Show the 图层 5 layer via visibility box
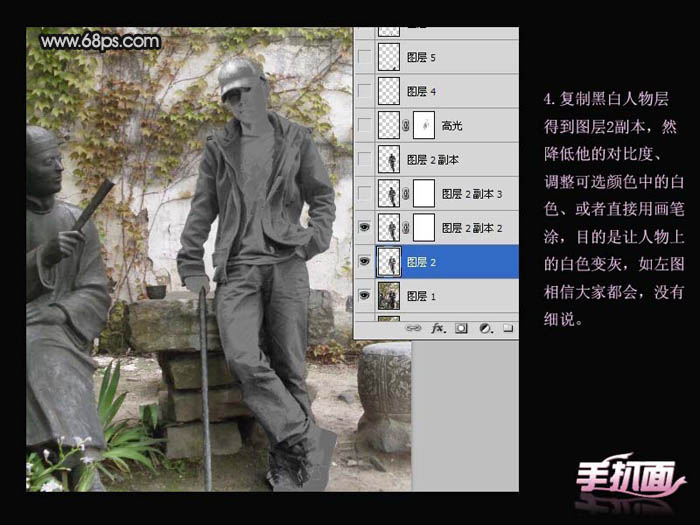 pos(364,57)
